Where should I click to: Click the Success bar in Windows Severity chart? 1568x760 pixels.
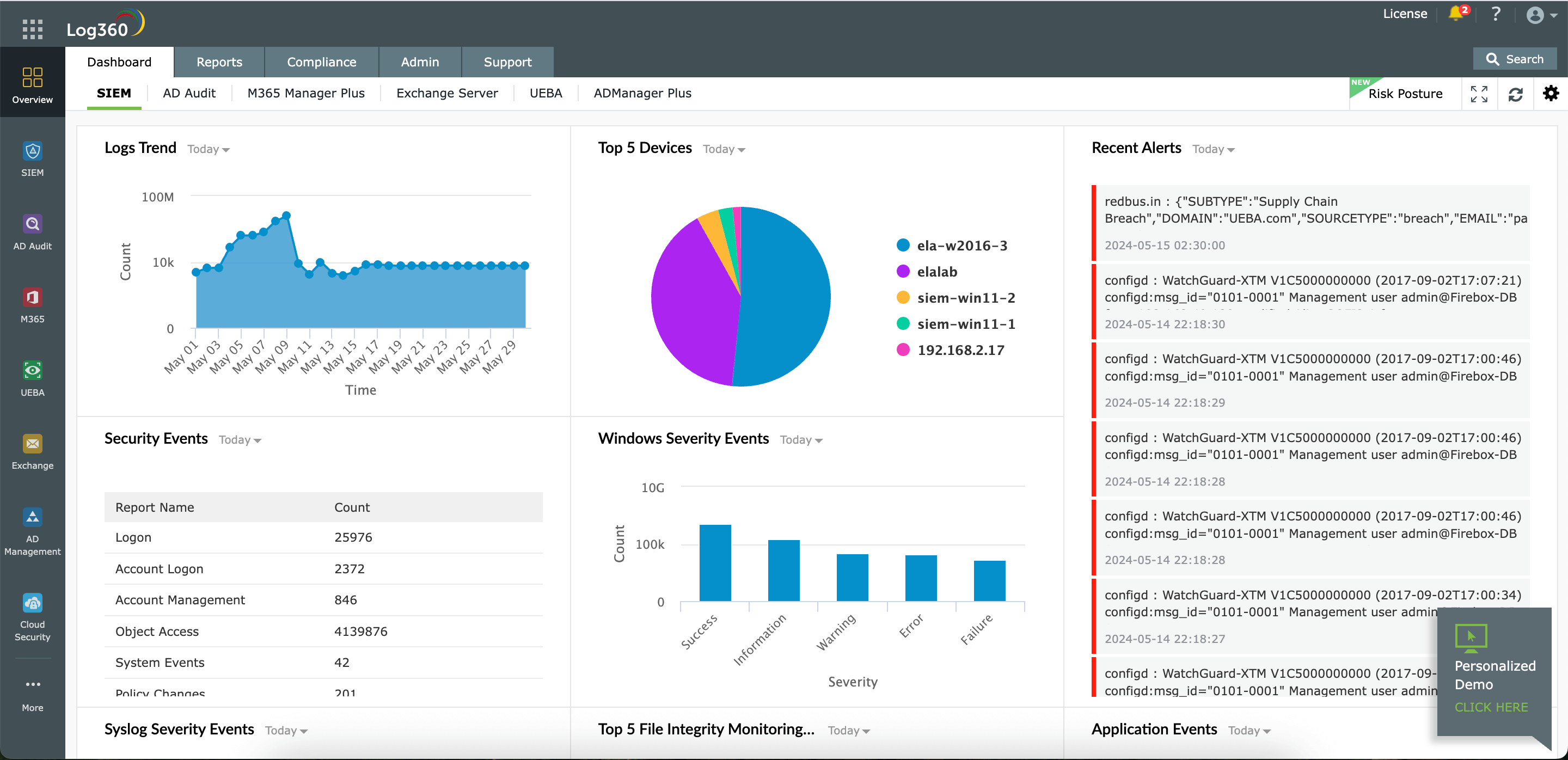pos(715,563)
